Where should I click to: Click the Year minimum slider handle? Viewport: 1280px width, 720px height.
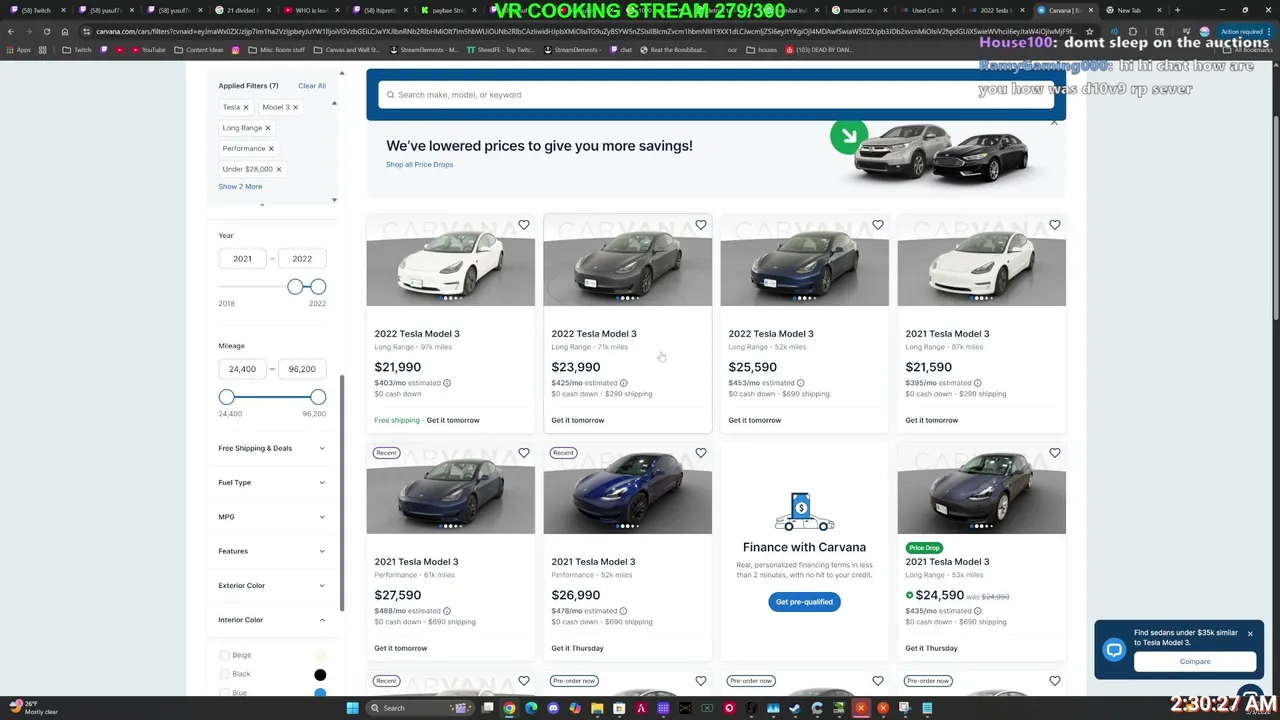(295, 287)
